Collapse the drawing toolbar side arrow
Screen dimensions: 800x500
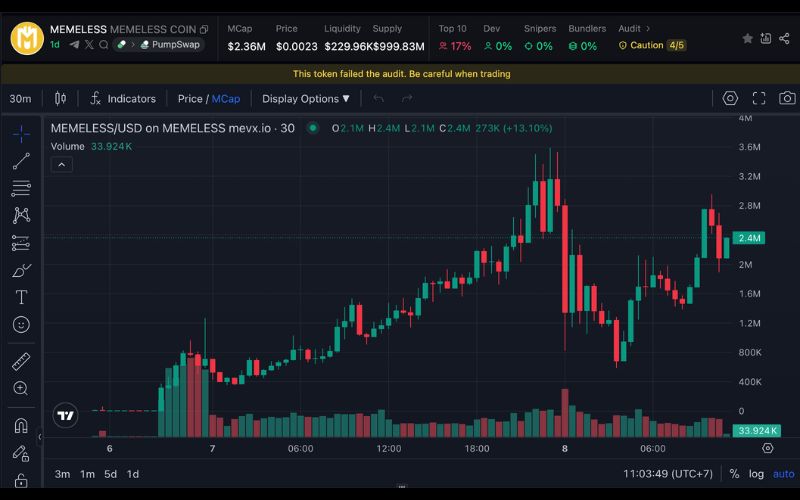coord(40,437)
